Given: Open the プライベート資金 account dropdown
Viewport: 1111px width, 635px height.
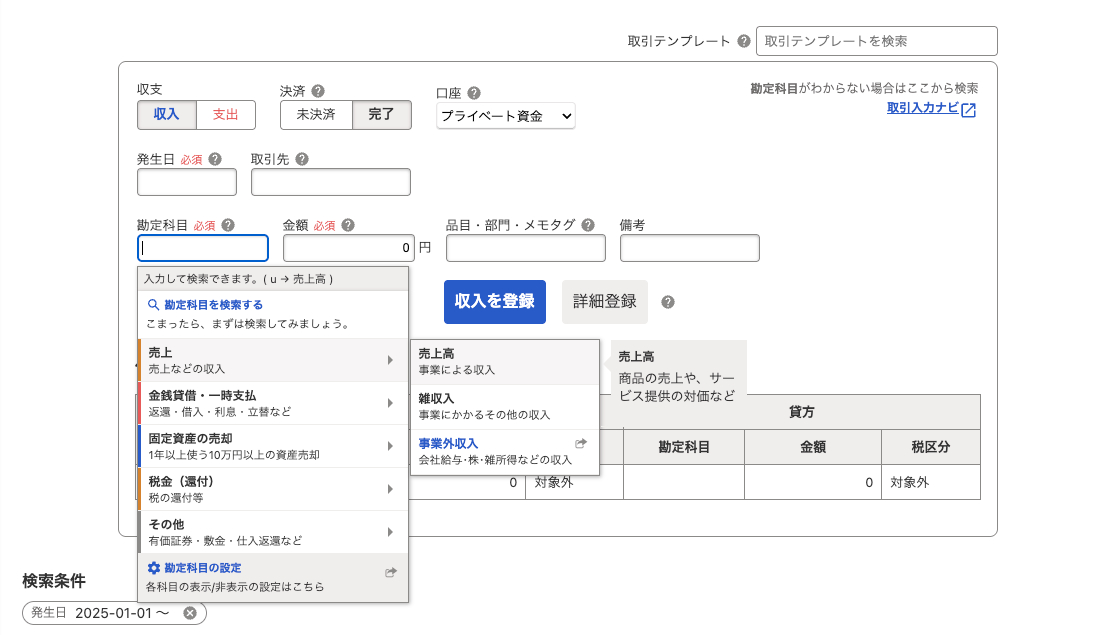Looking at the screenshot, I should click(x=505, y=115).
